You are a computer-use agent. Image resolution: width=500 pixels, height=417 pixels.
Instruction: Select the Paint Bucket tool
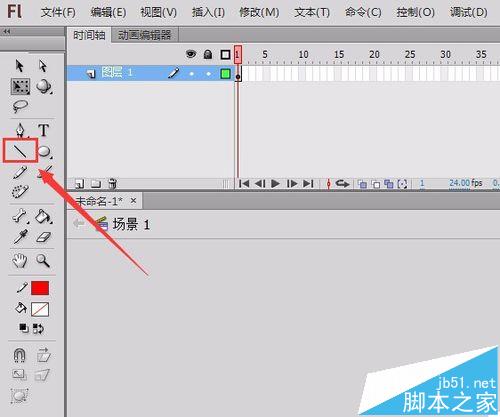43,217
